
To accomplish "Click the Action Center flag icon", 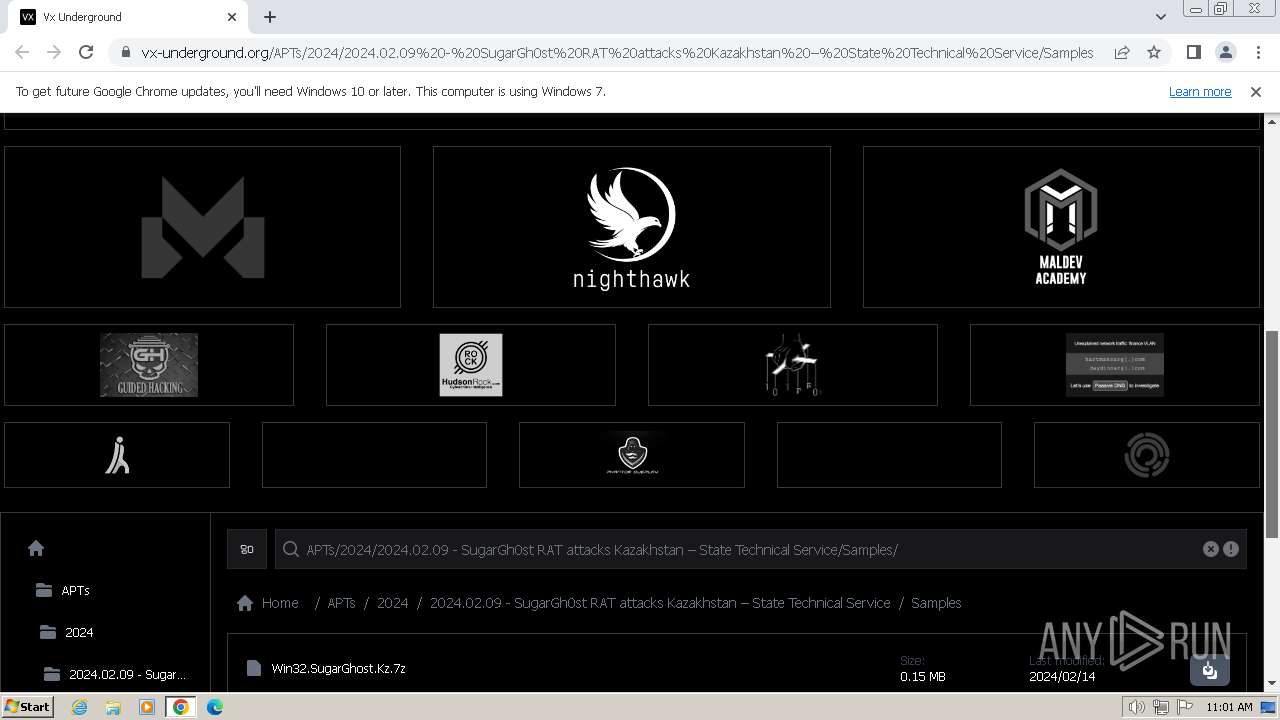I will point(1183,707).
